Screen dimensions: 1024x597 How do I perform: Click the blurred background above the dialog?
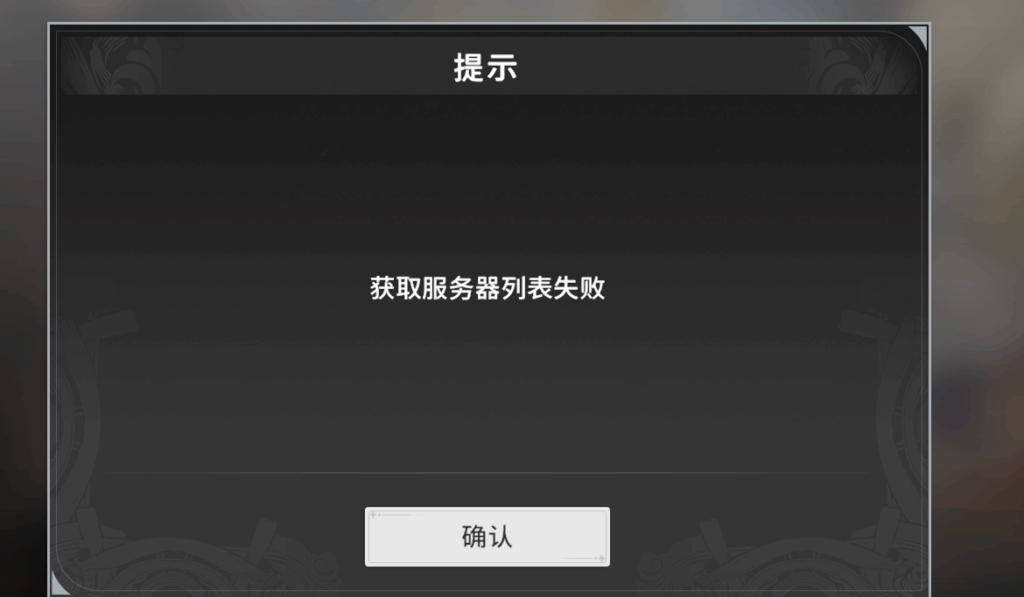tap(487, 10)
